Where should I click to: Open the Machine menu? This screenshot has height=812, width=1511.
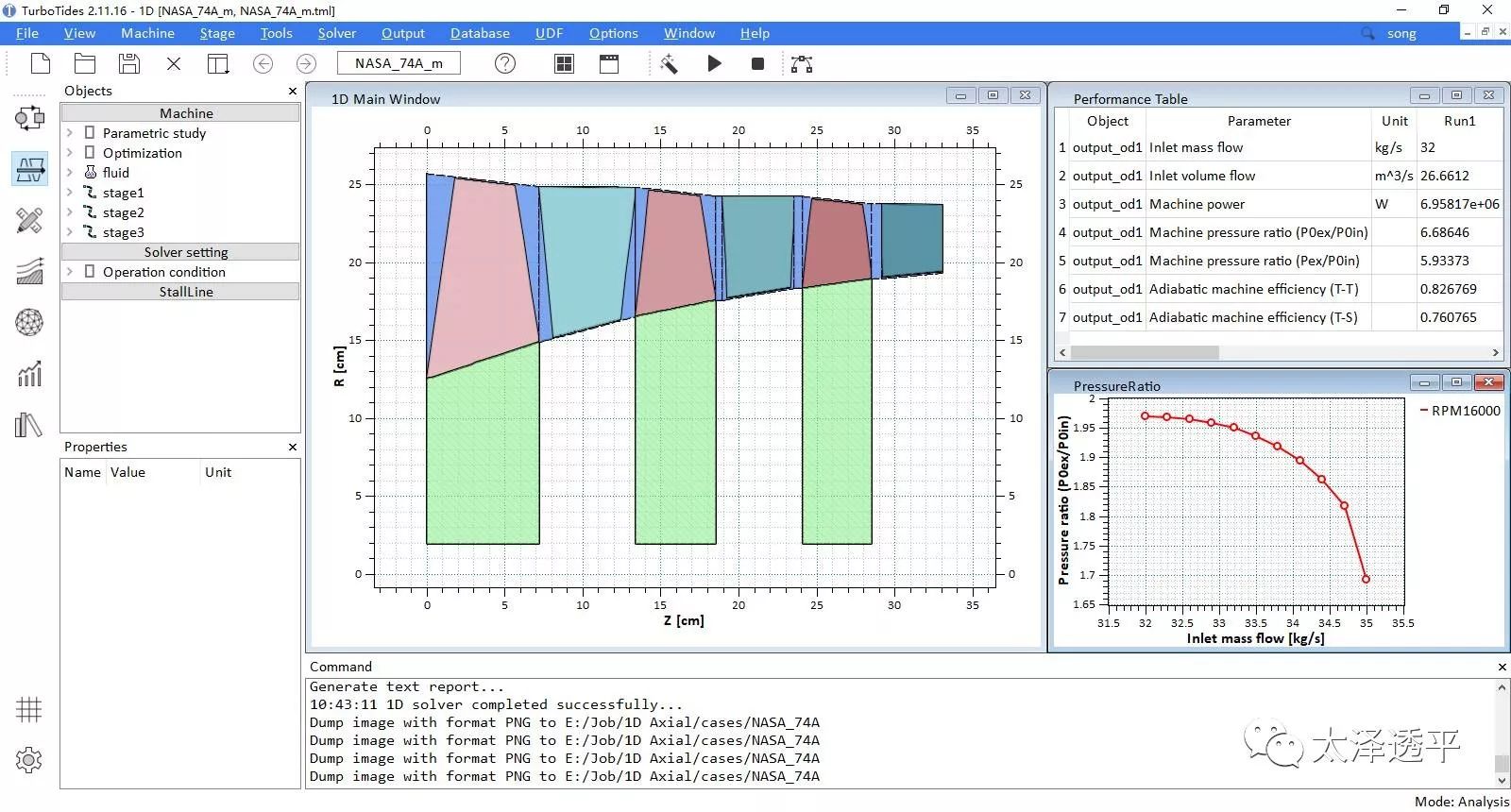pos(147,33)
